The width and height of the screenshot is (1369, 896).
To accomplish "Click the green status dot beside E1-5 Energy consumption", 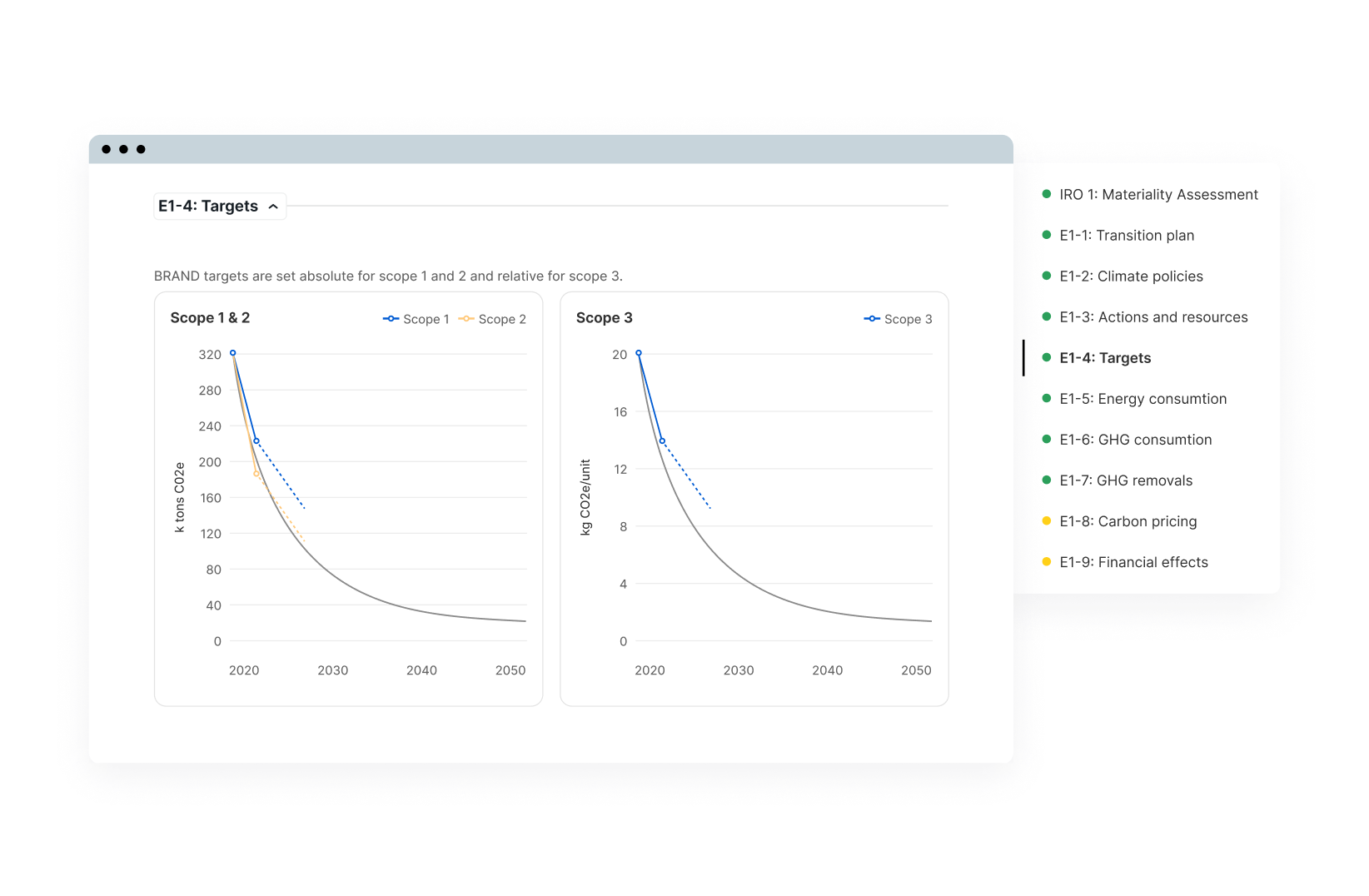I will pyautogui.click(x=1046, y=398).
